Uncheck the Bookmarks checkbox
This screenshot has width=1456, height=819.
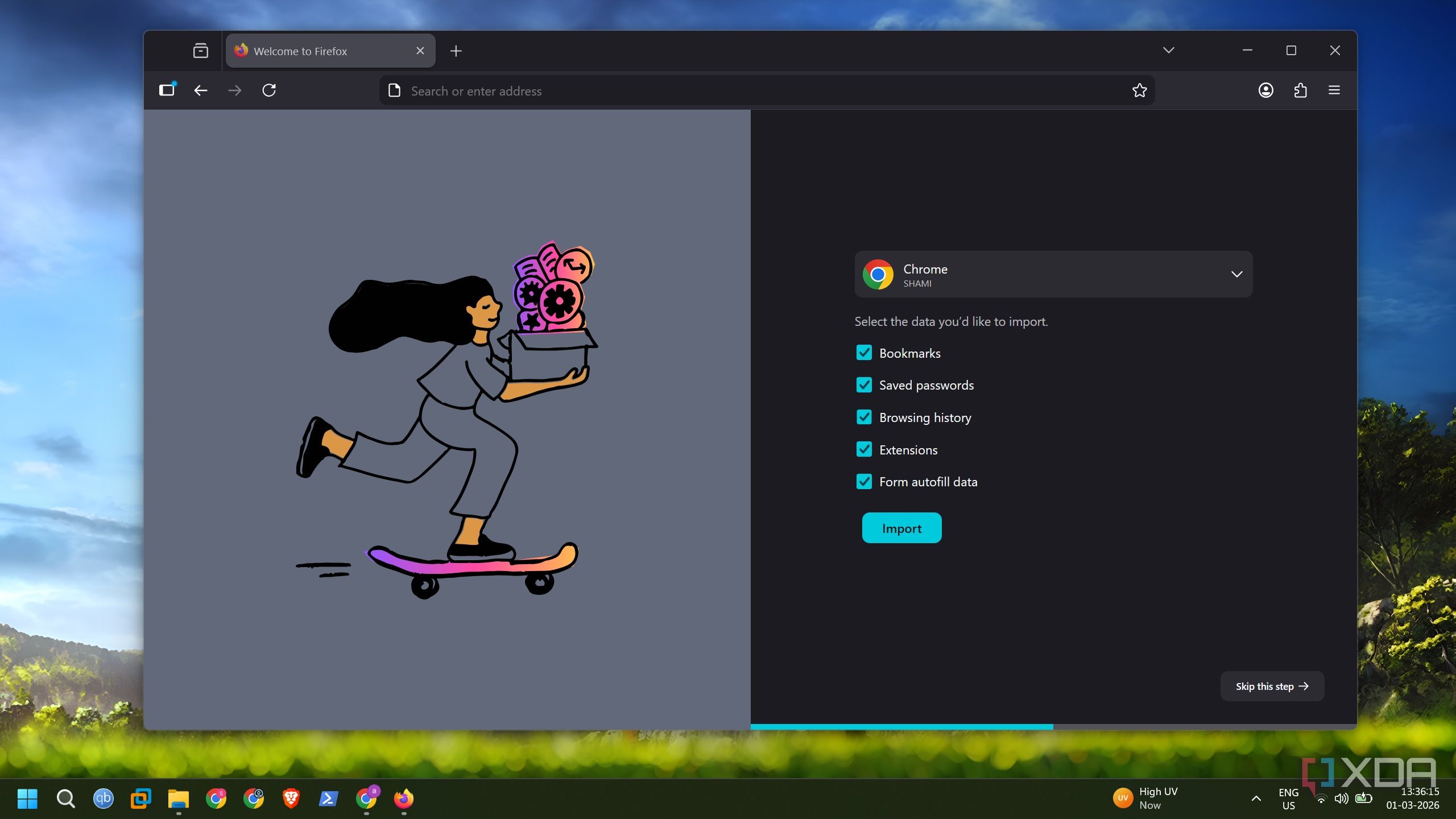point(864,353)
